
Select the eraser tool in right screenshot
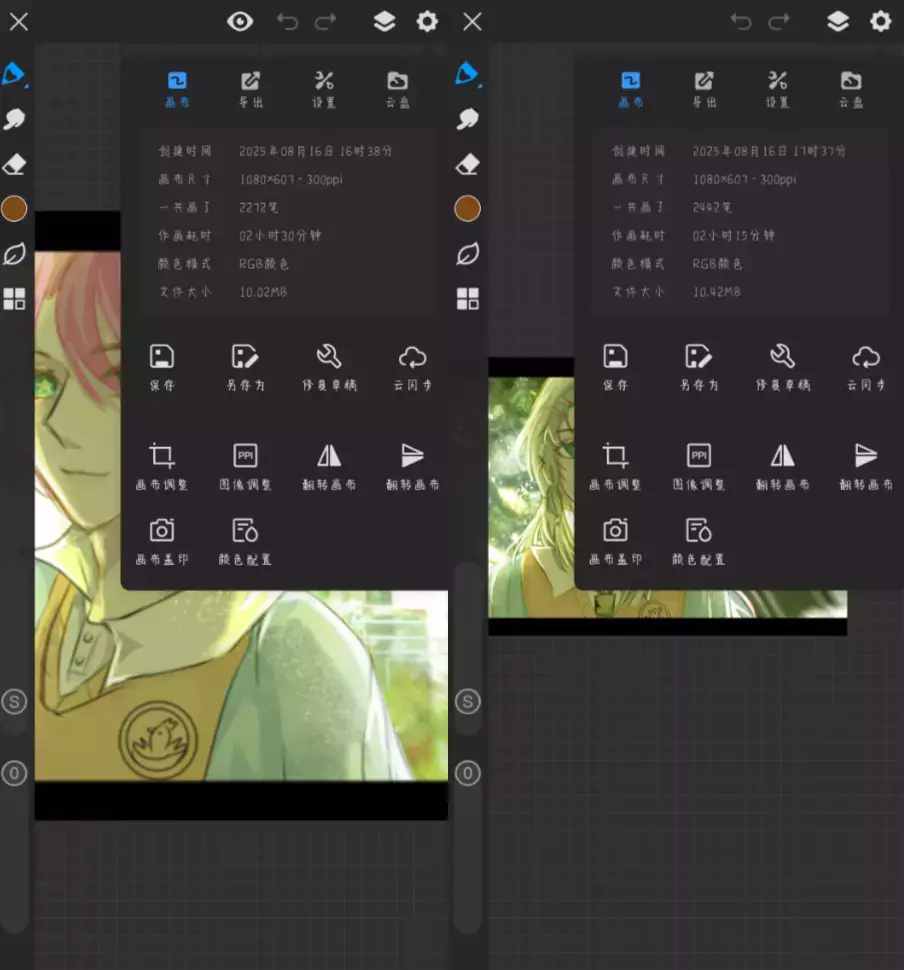coord(468,164)
